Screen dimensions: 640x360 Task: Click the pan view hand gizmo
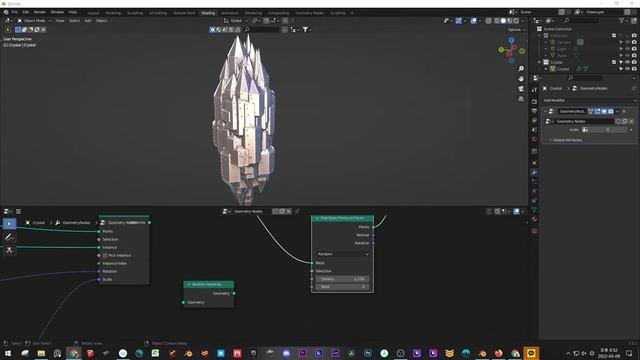[521, 79]
